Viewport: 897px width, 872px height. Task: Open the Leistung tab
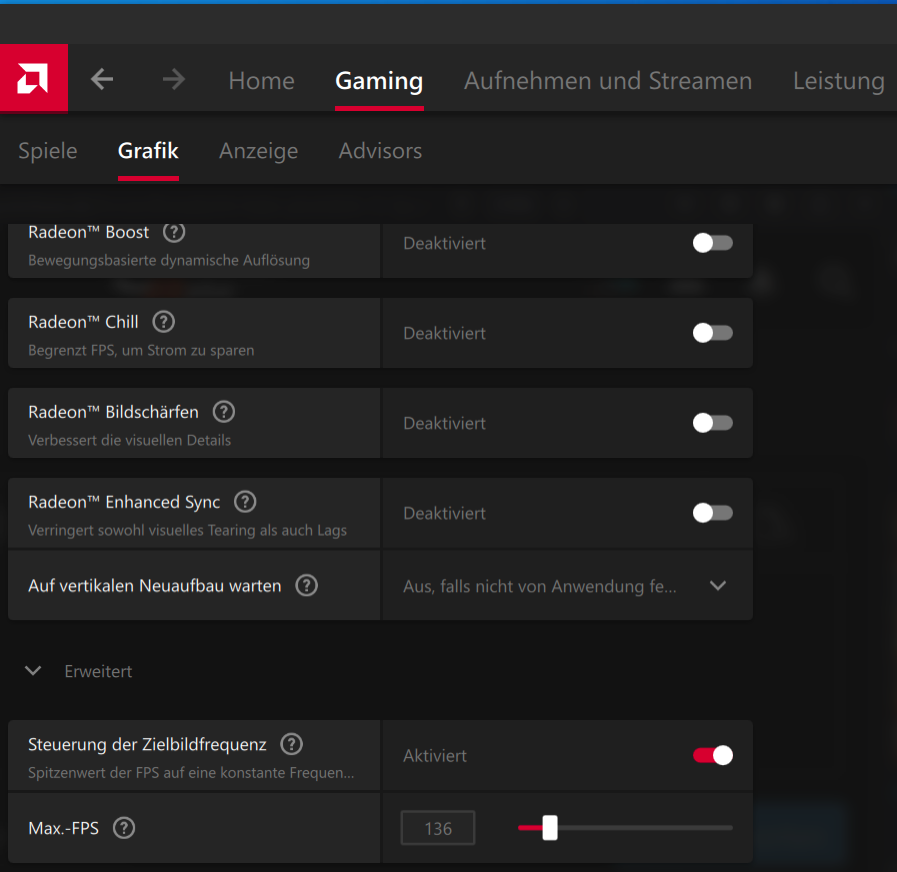click(x=839, y=81)
